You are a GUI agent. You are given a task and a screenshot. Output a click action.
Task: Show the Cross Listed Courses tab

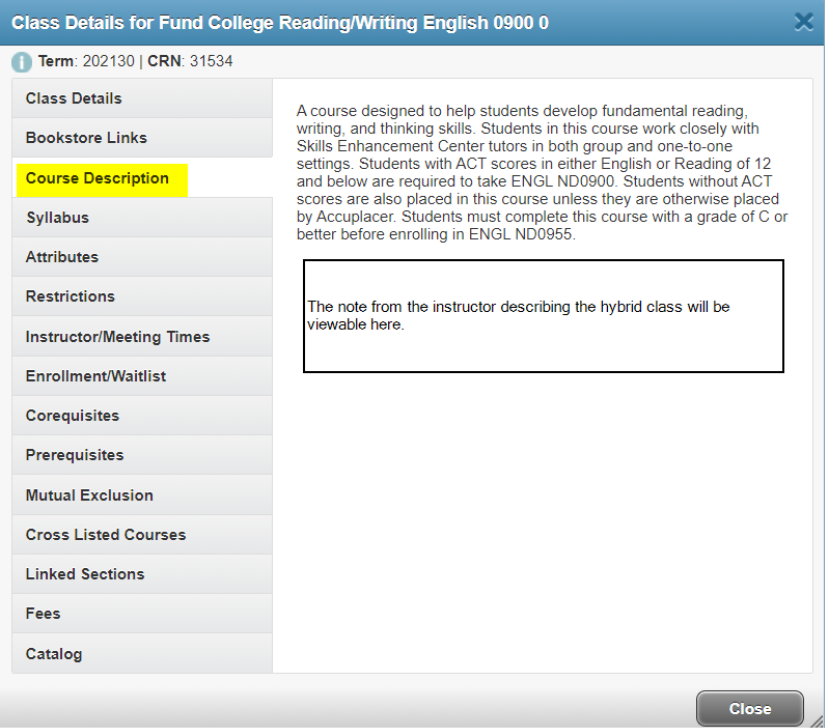(106, 535)
